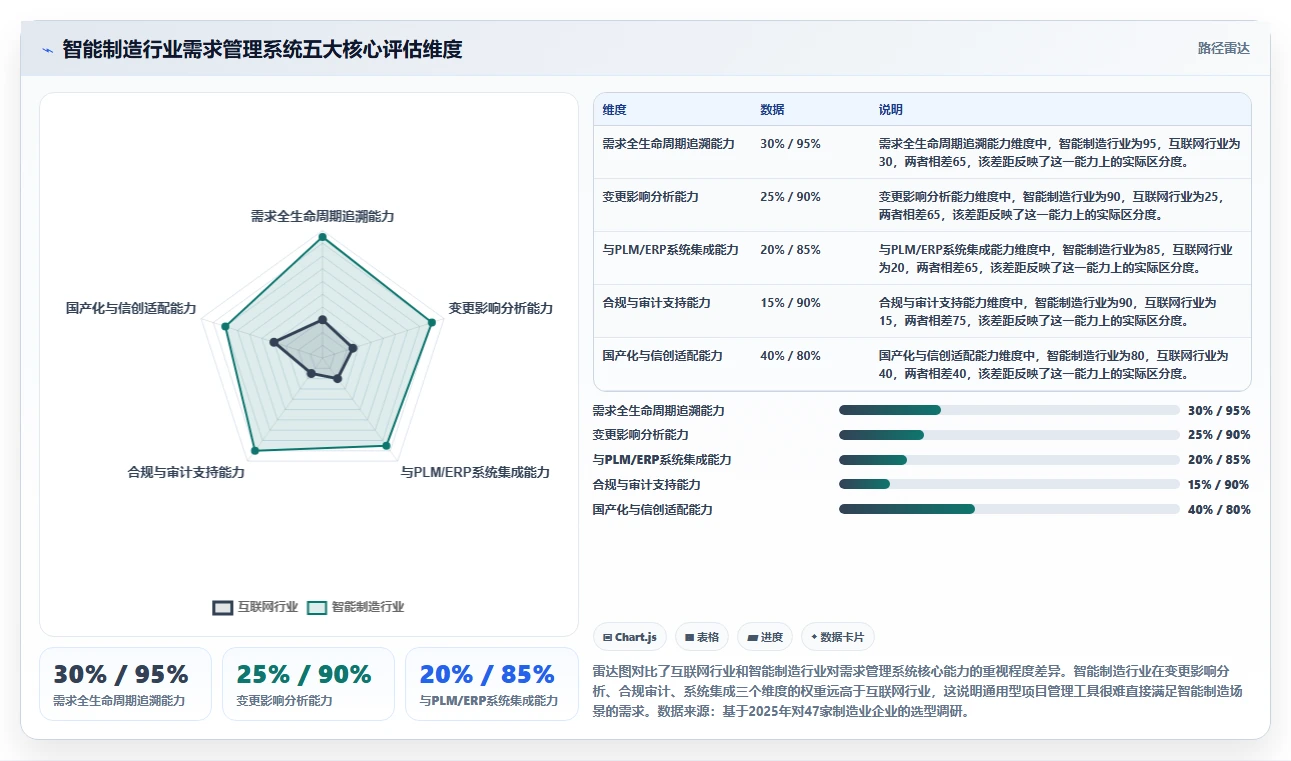Click the summary paragraph starting 雷达图对比了
Image resolution: width=1291 pixels, height=761 pixels.
(x=918, y=692)
